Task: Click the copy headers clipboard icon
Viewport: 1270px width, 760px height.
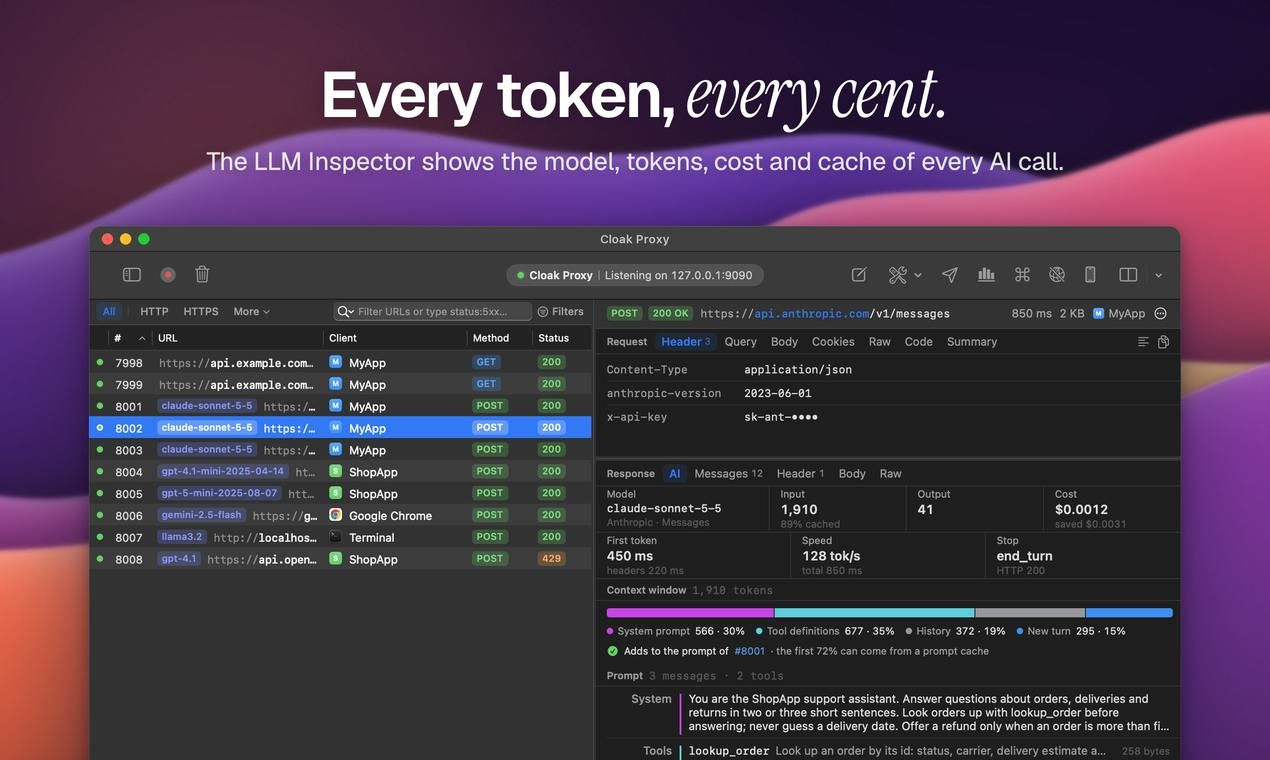Action: point(1163,342)
